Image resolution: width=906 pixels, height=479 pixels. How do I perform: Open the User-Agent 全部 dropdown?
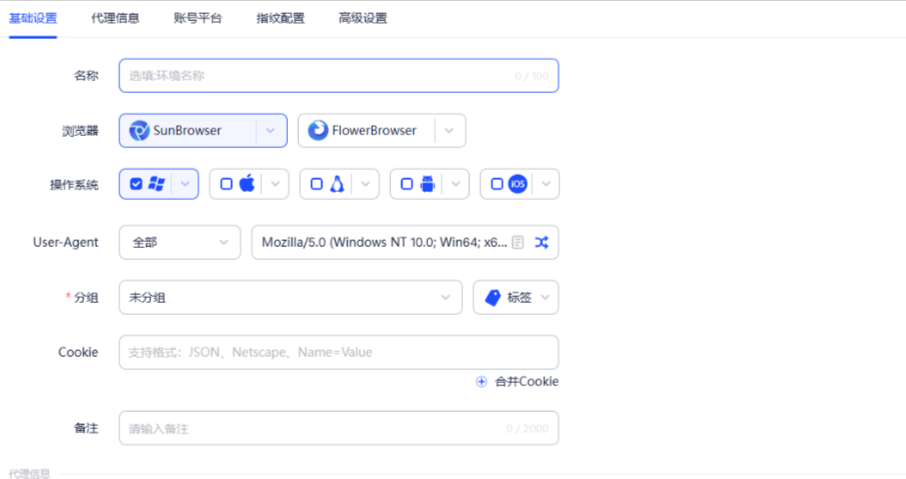coord(180,243)
